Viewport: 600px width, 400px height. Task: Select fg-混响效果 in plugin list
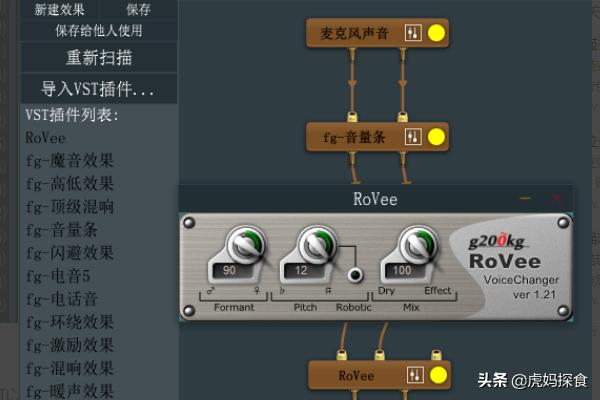pyautogui.click(x=70, y=368)
